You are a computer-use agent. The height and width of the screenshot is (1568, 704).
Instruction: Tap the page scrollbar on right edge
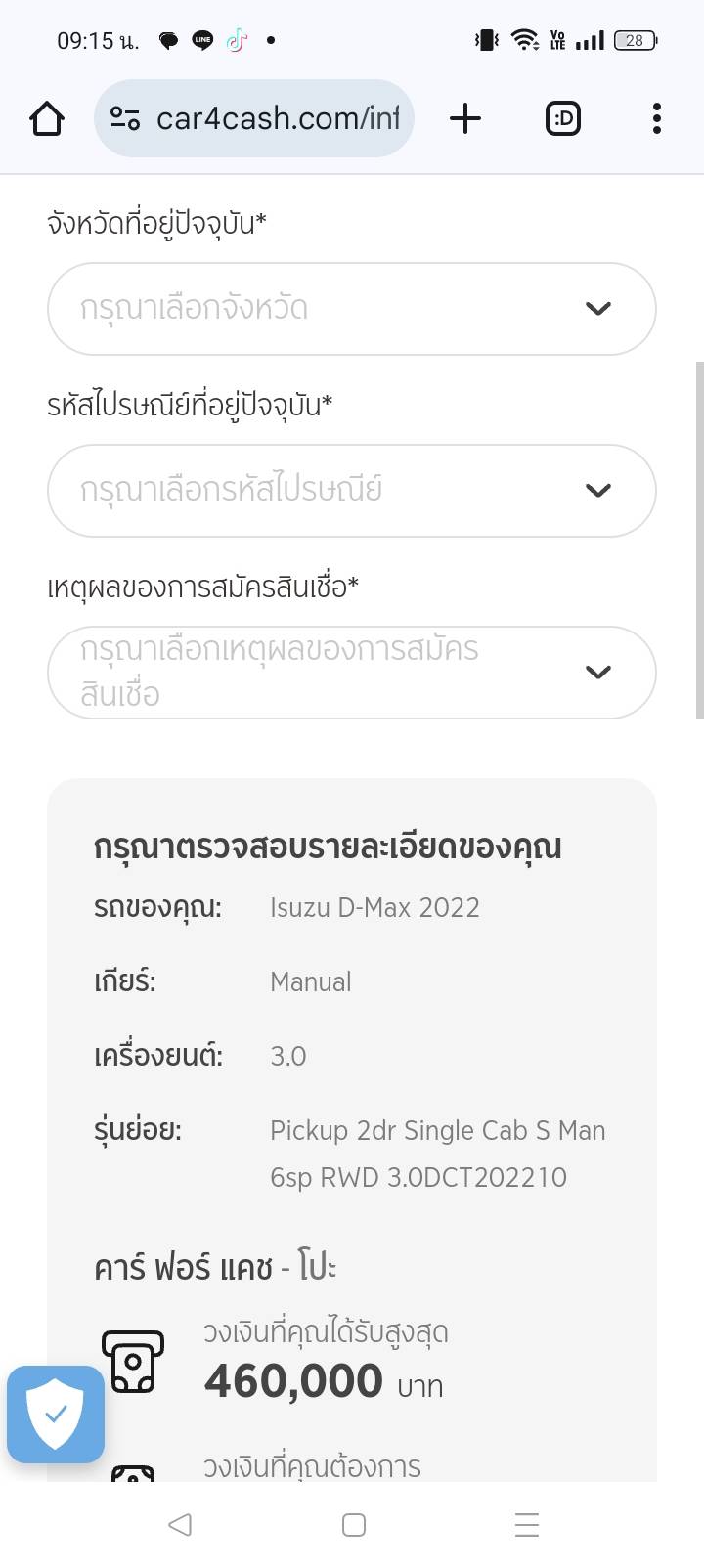pos(698,540)
